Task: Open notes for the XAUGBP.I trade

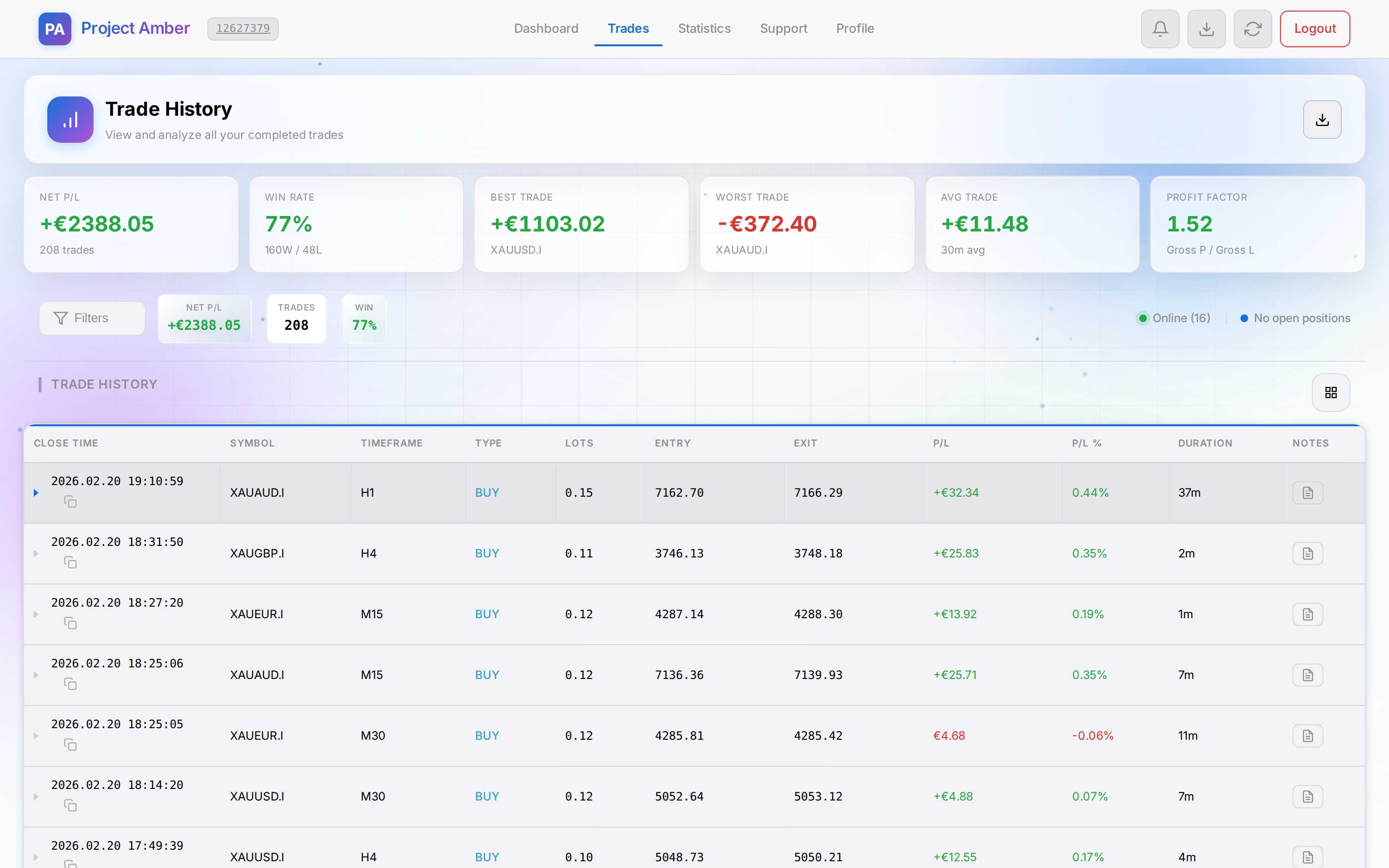Action: [1307, 554]
